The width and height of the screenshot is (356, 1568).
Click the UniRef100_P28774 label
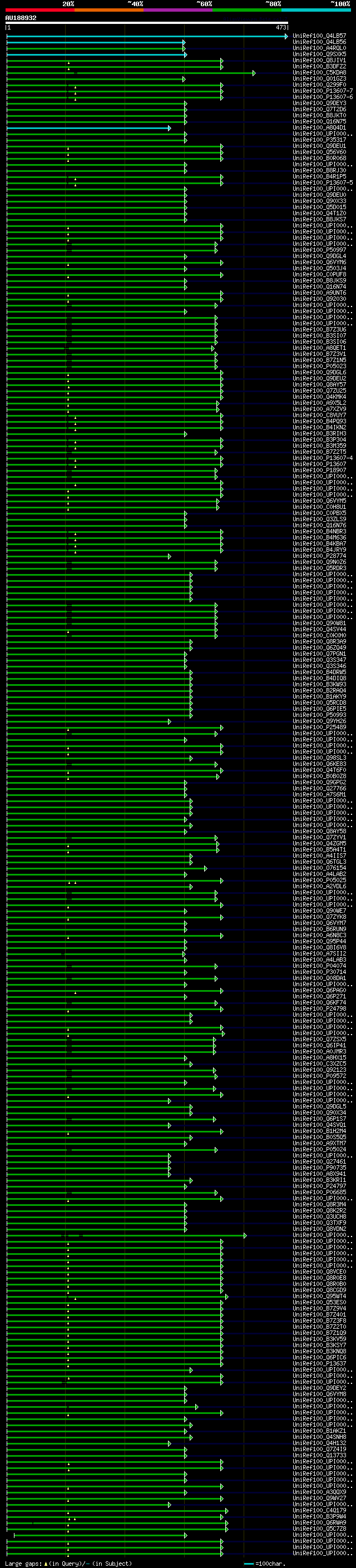tap(319, 556)
